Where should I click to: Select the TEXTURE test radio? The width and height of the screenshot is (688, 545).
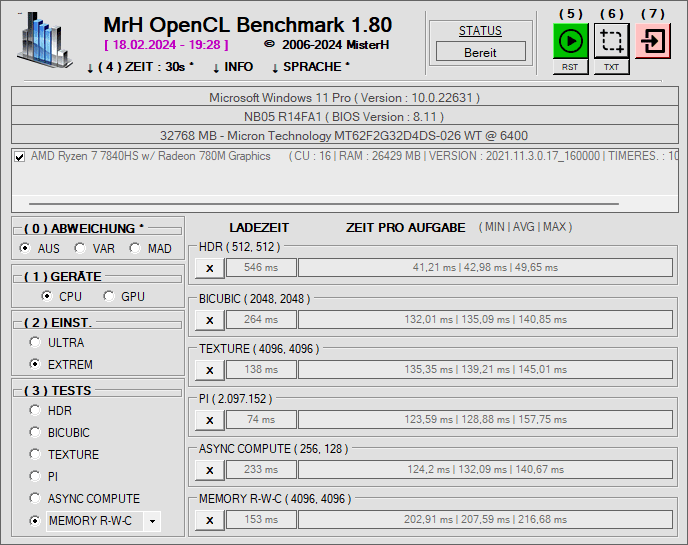pyautogui.click(x=35, y=454)
